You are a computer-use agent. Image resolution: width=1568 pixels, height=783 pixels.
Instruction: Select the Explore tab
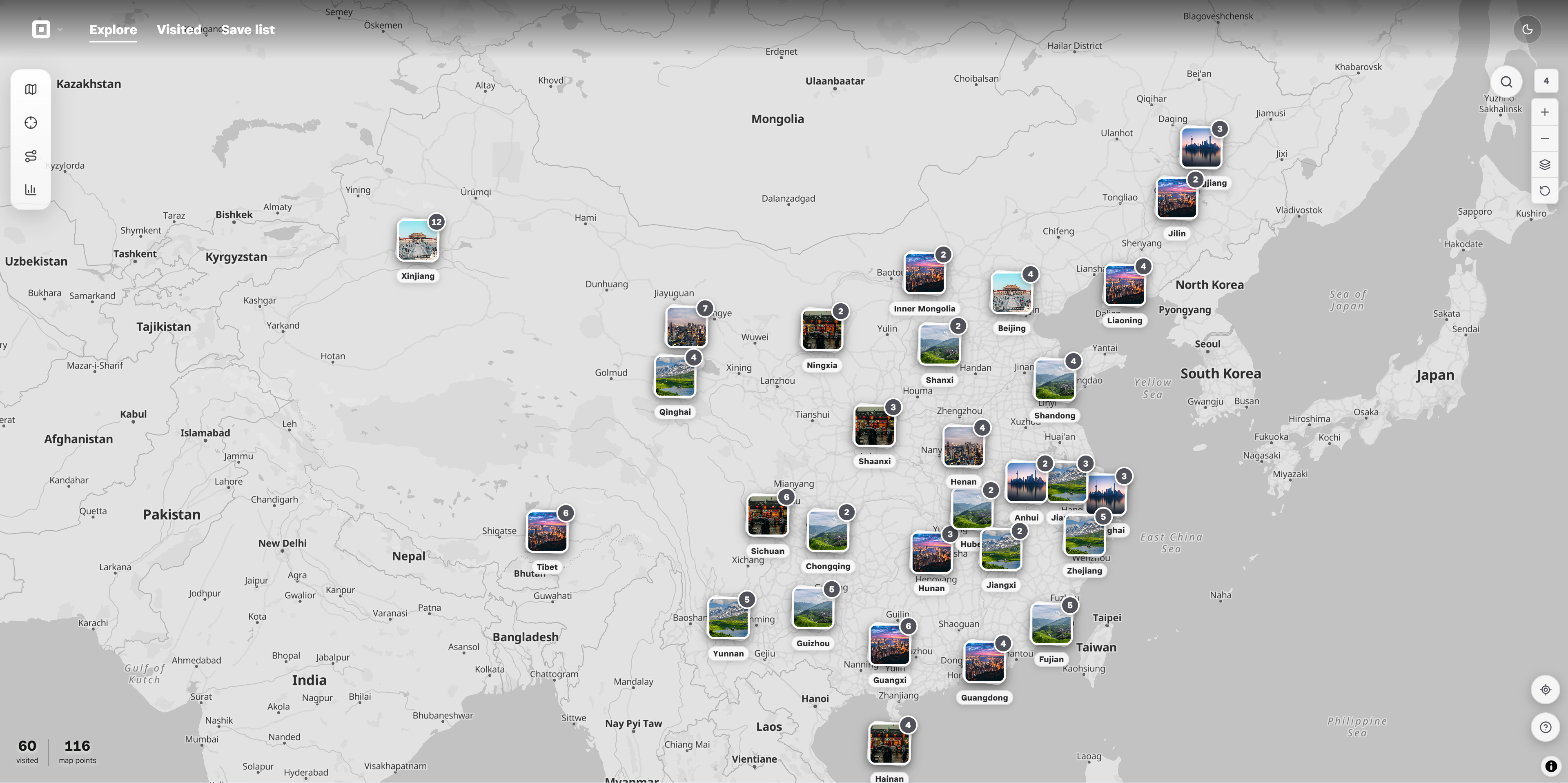pyautogui.click(x=113, y=30)
